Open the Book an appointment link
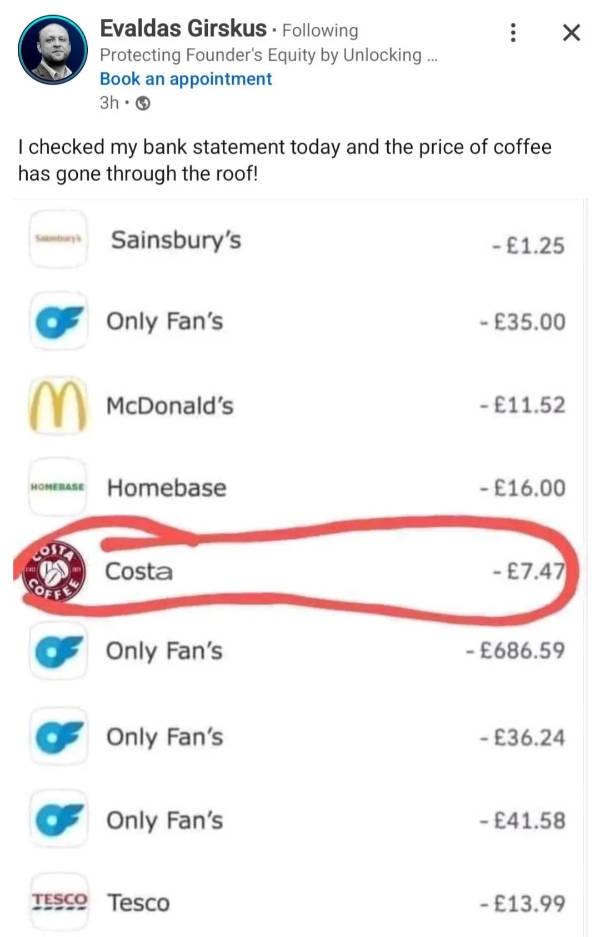 (186, 79)
